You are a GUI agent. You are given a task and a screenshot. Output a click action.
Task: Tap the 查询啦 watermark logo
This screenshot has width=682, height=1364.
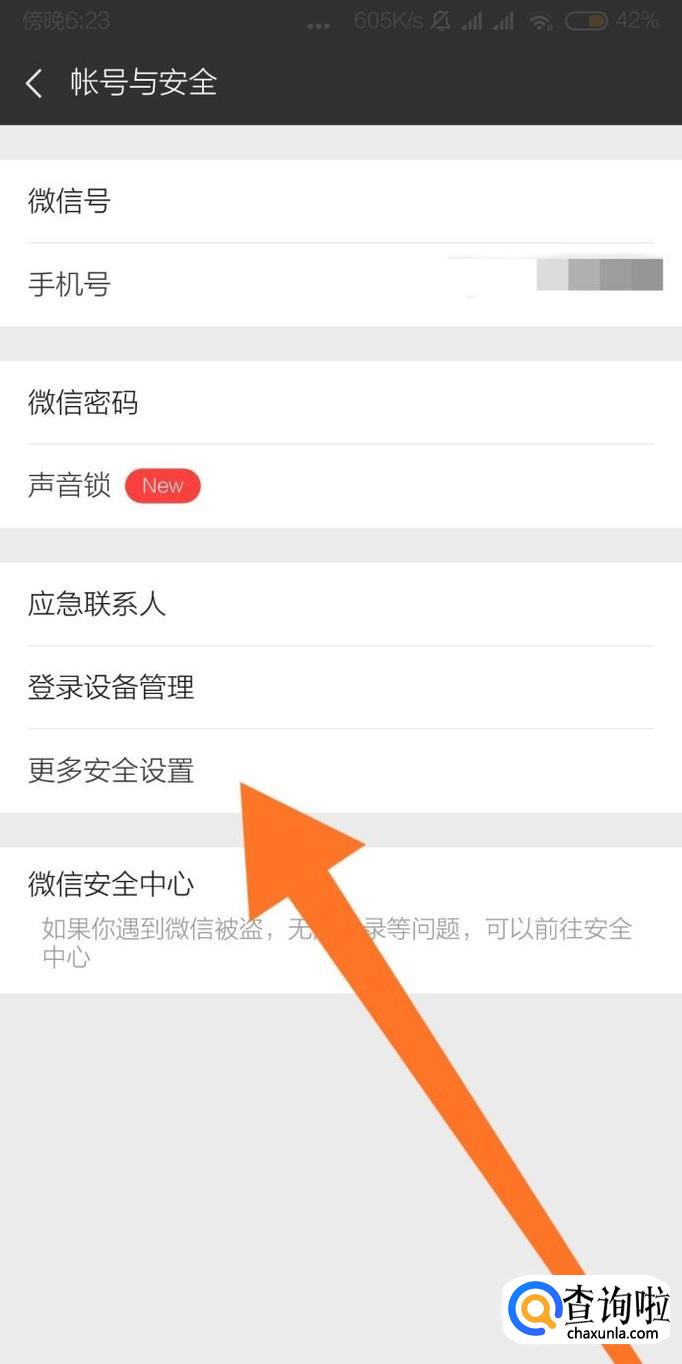point(589,1310)
